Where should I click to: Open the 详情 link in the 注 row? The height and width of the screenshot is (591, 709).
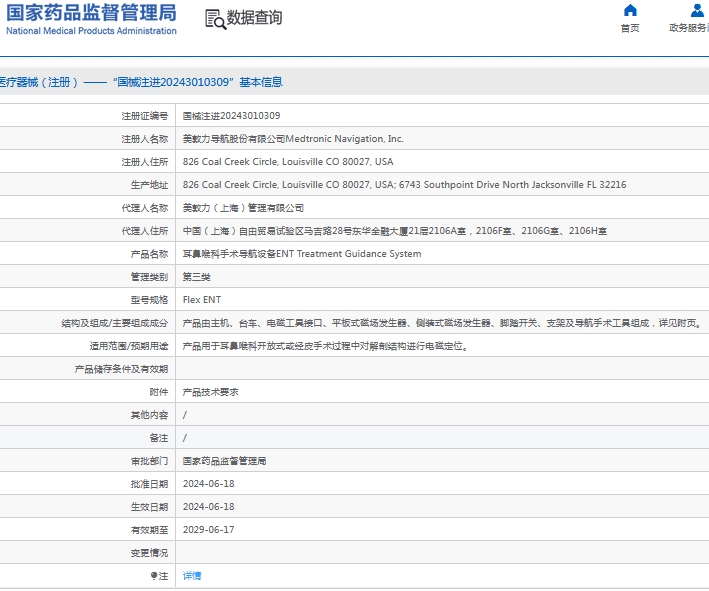click(x=192, y=576)
